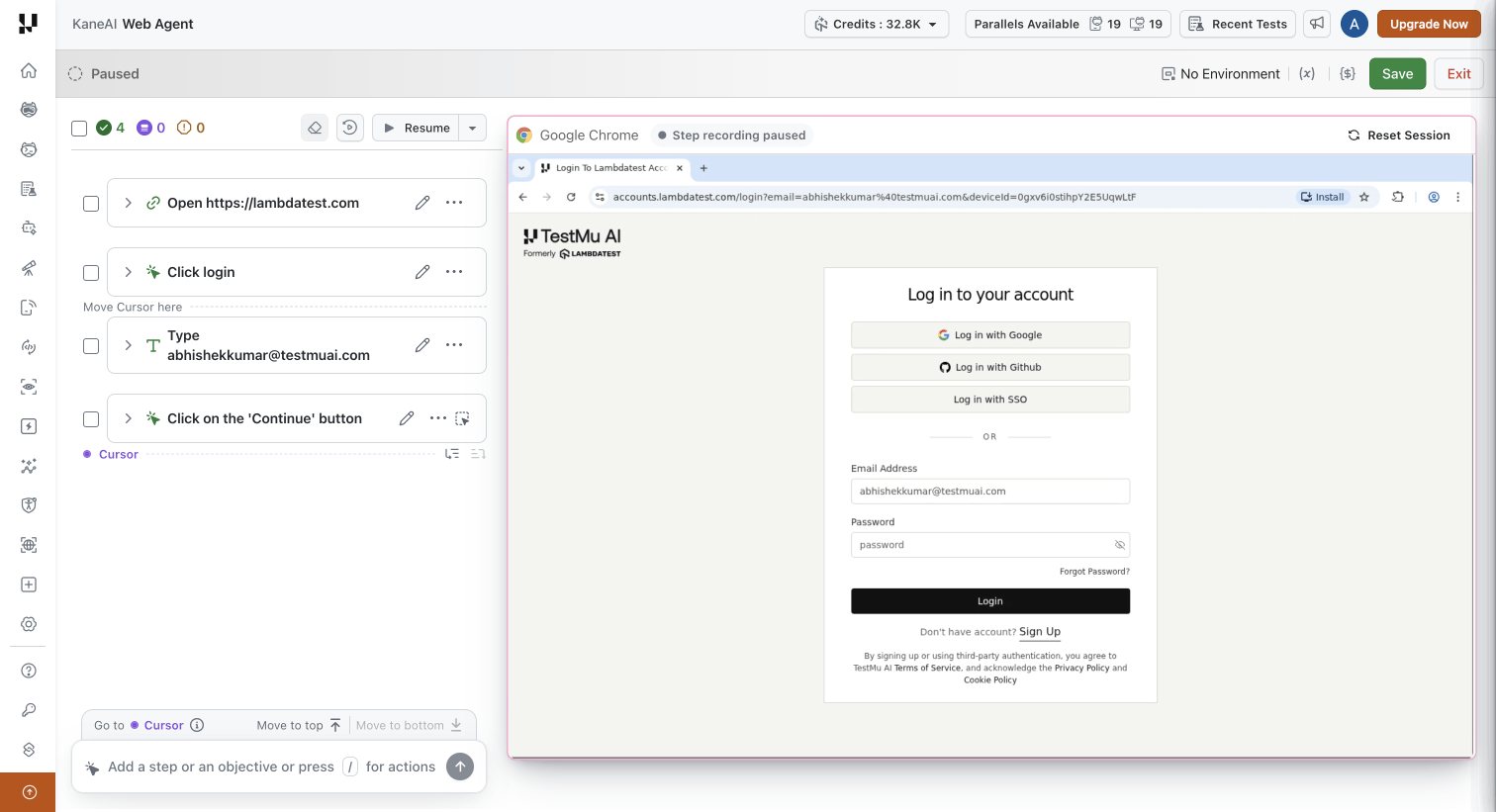
Task: Click Reset Session
Action: pos(1399,135)
